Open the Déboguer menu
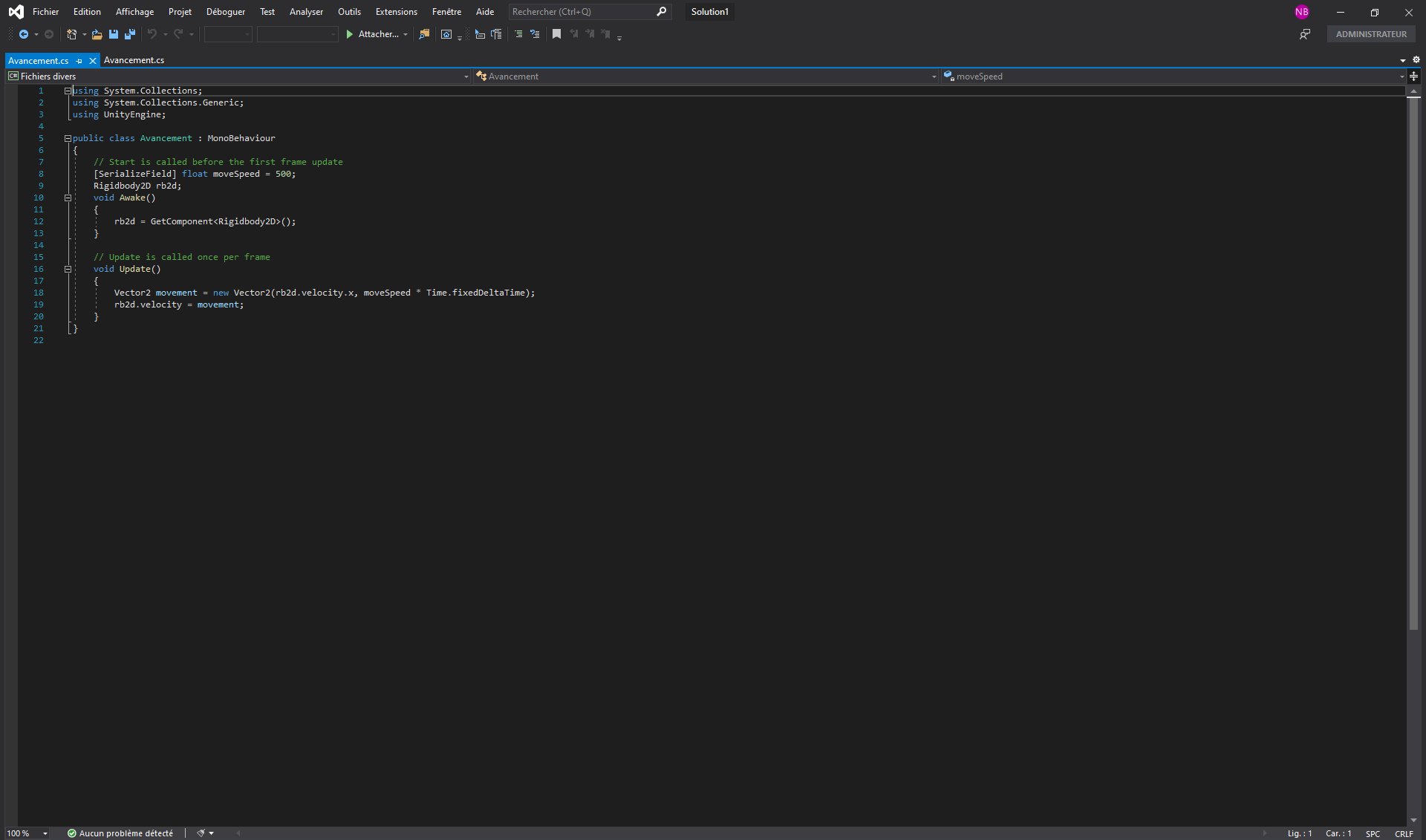Screen dimensions: 1426x840 coord(226,12)
